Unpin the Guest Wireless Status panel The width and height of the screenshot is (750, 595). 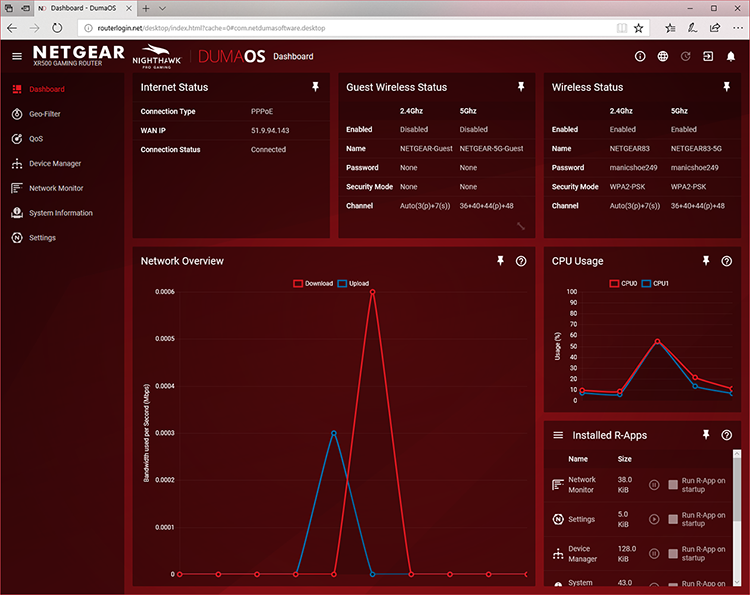click(x=521, y=87)
